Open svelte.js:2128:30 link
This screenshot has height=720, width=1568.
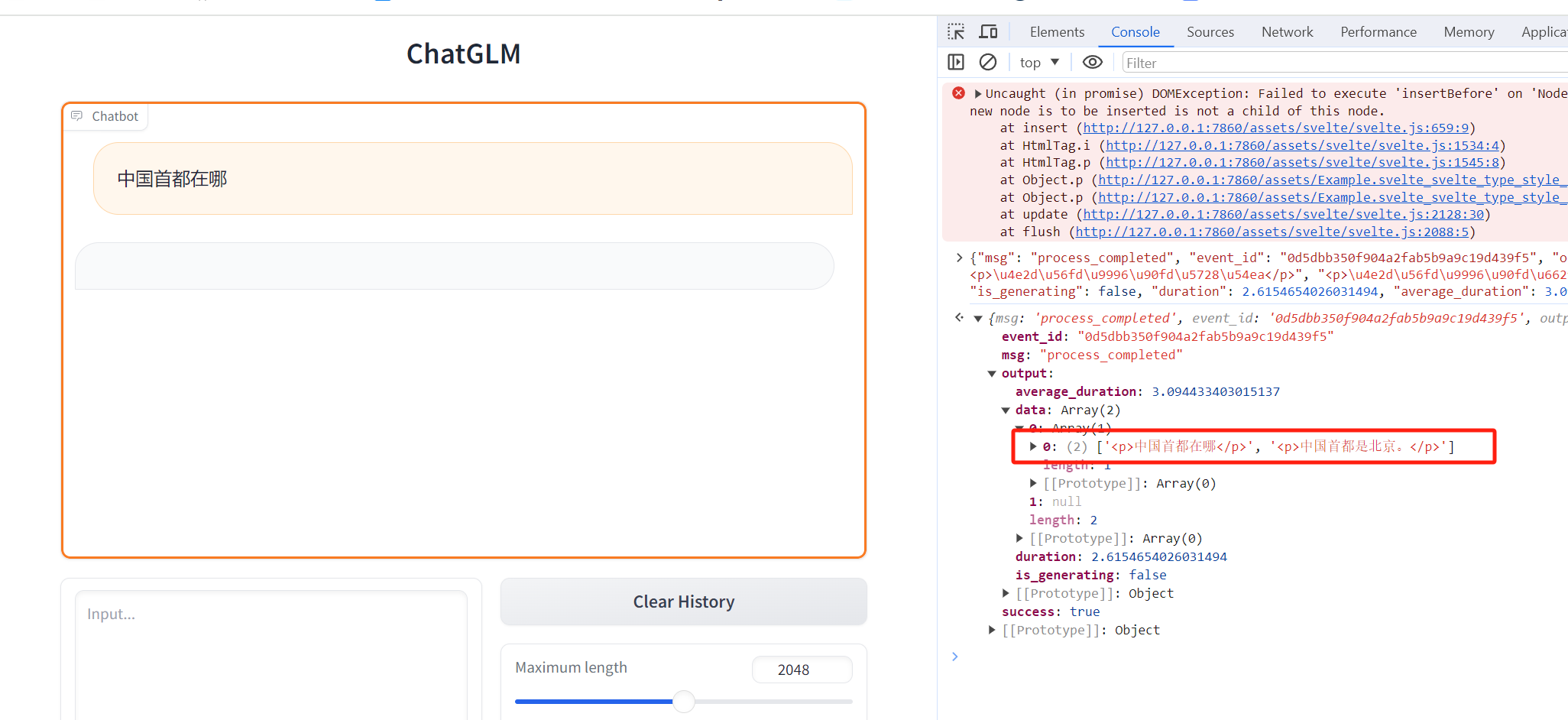(1284, 214)
